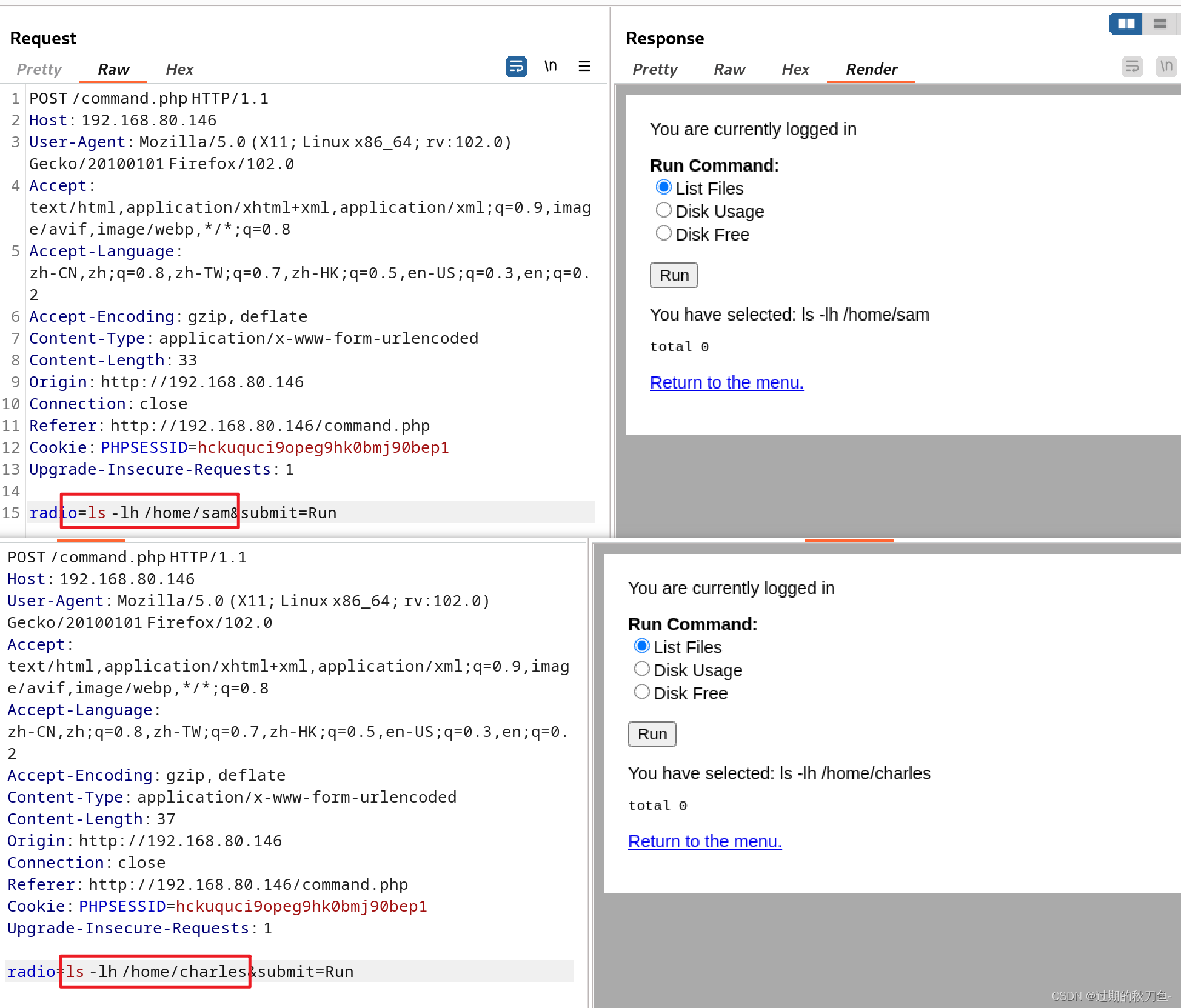Click 'Connection: close' on line 10
The width and height of the screenshot is (1181, 1008).
click(109, 404)
